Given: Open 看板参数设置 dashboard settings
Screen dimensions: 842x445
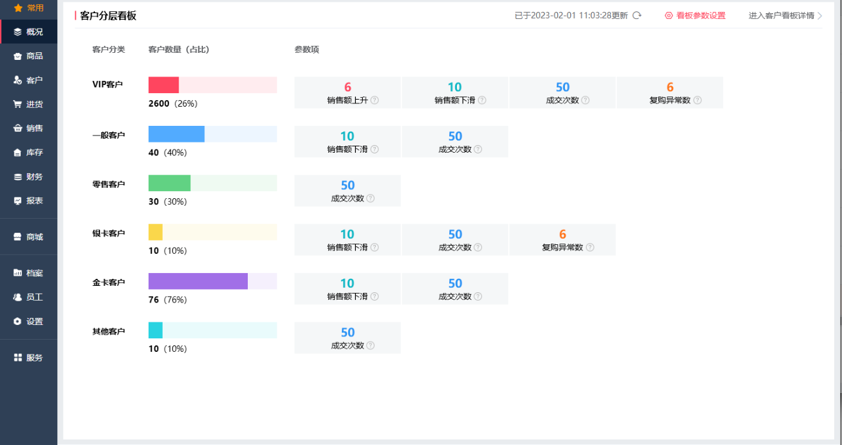Looking at the screenshot, I should 695,16.
